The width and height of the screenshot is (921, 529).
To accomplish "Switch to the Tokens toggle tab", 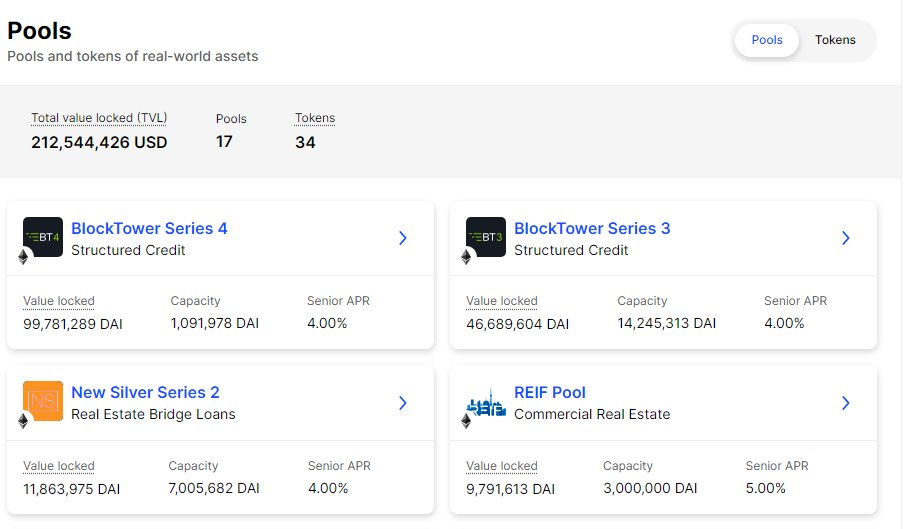I will tap(835, 40).
